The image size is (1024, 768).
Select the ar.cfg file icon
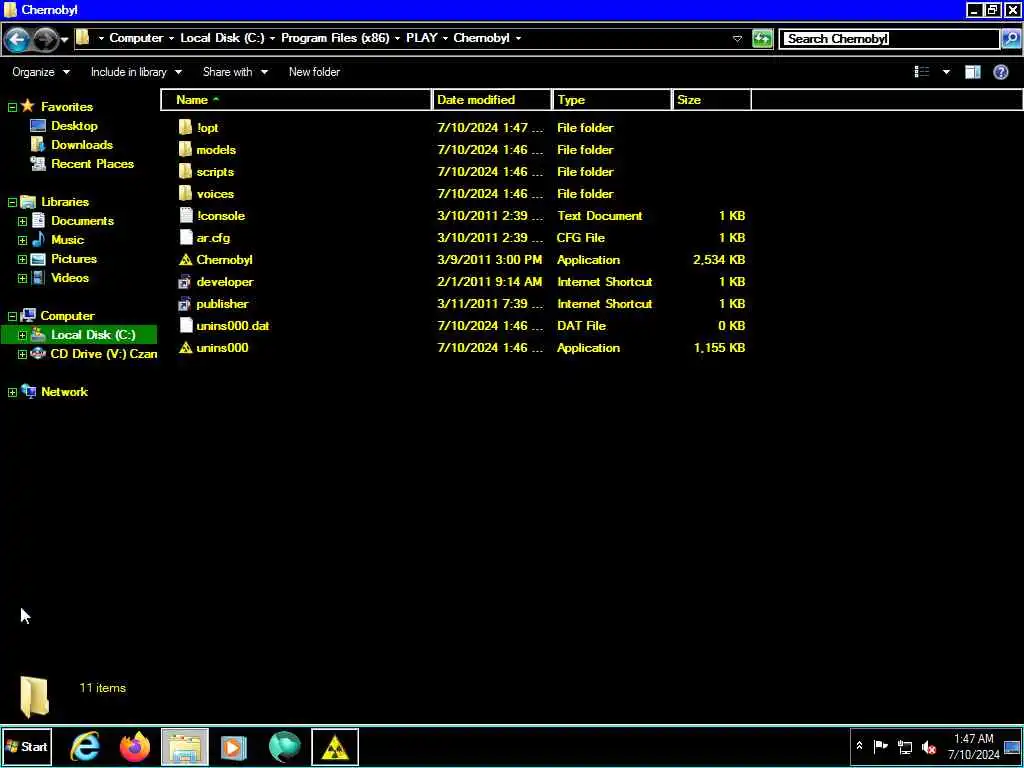tap(185, 238)
